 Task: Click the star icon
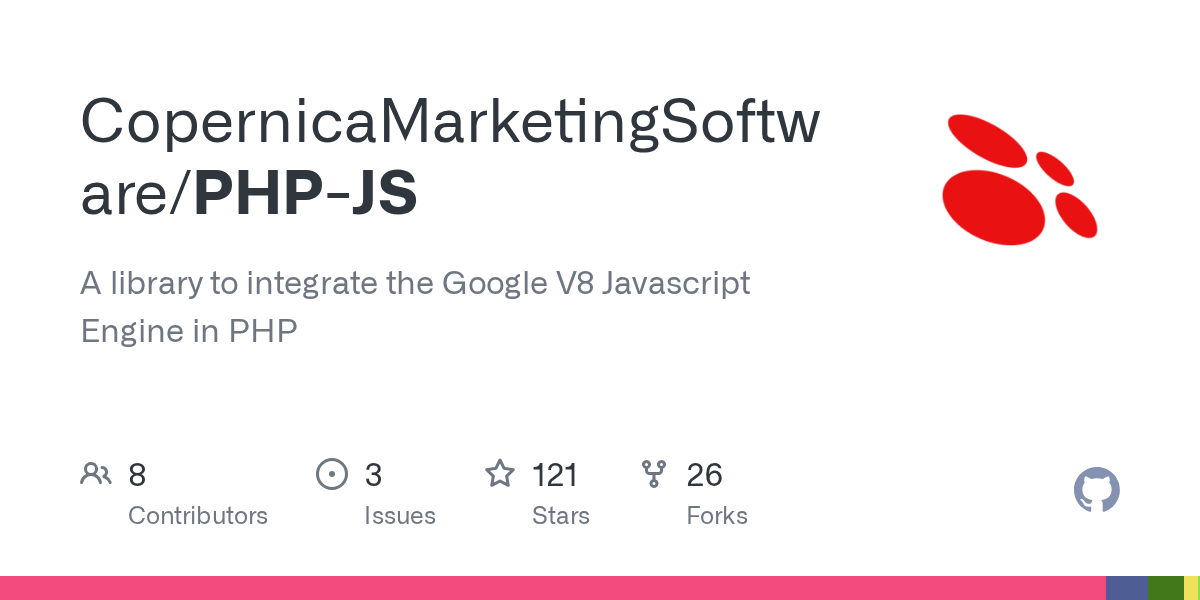500,474
